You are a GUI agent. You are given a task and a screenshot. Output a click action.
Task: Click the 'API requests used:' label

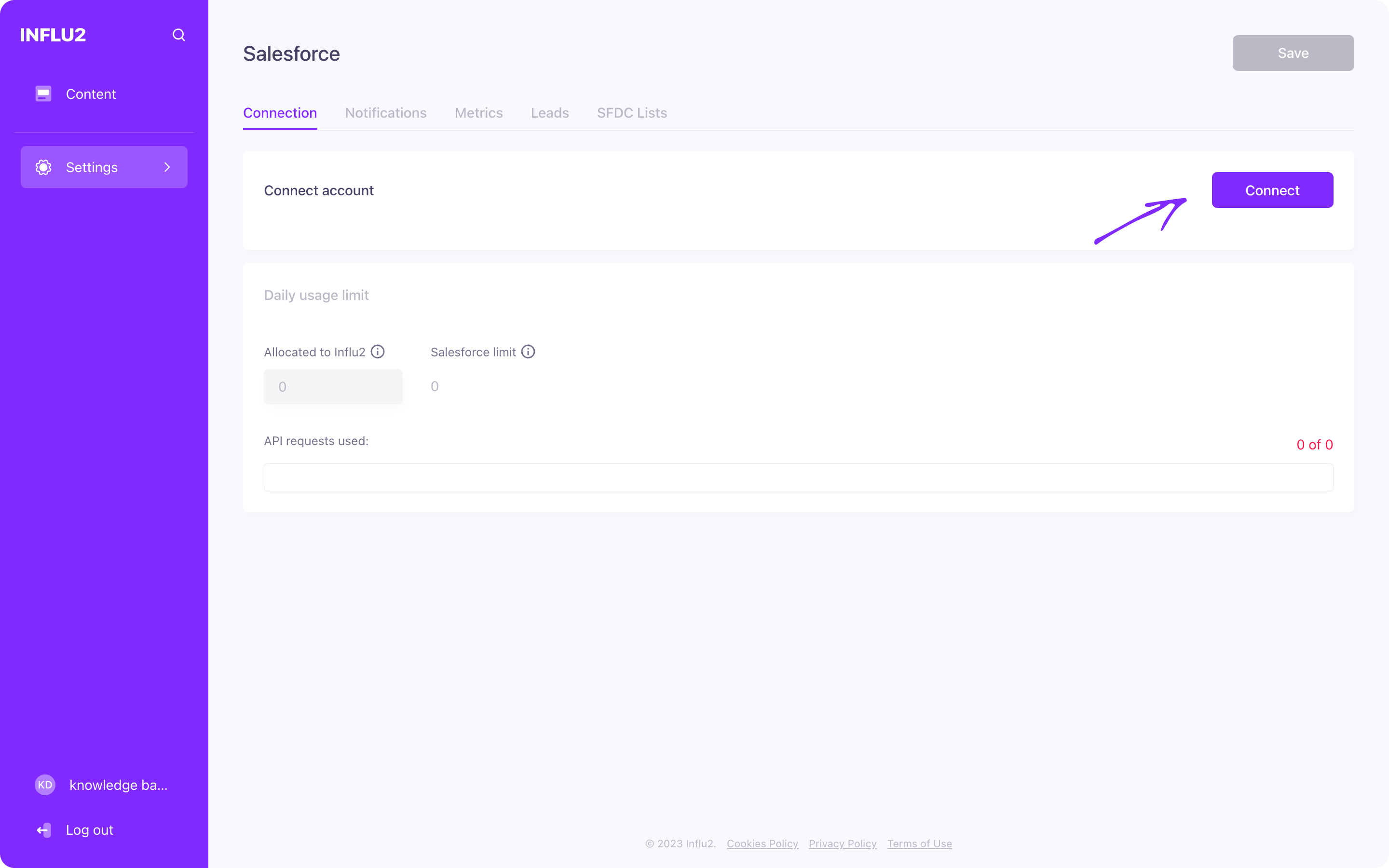pyautogui.click(x=316, y=441)
